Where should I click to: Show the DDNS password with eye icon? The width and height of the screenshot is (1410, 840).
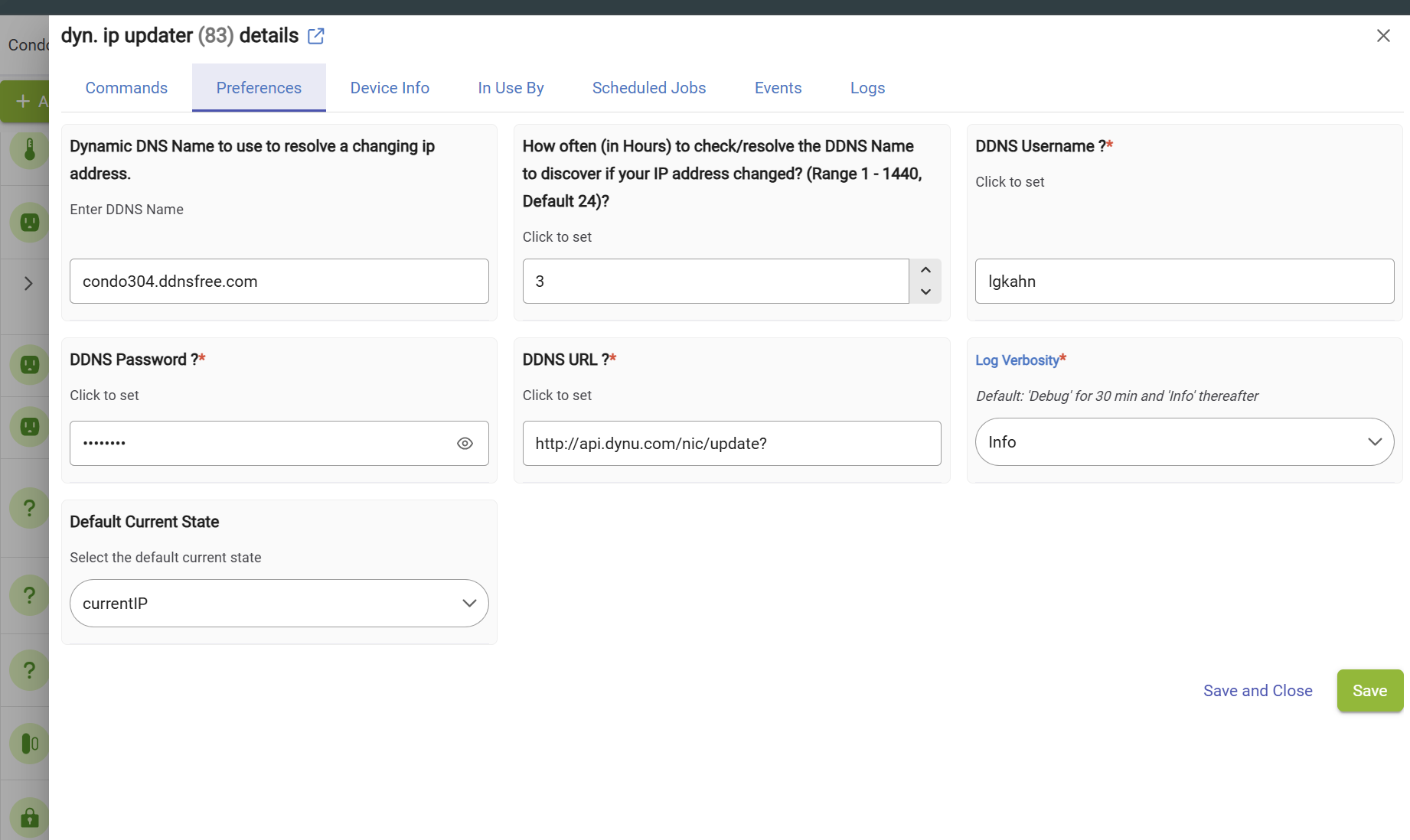click(465, 444)
